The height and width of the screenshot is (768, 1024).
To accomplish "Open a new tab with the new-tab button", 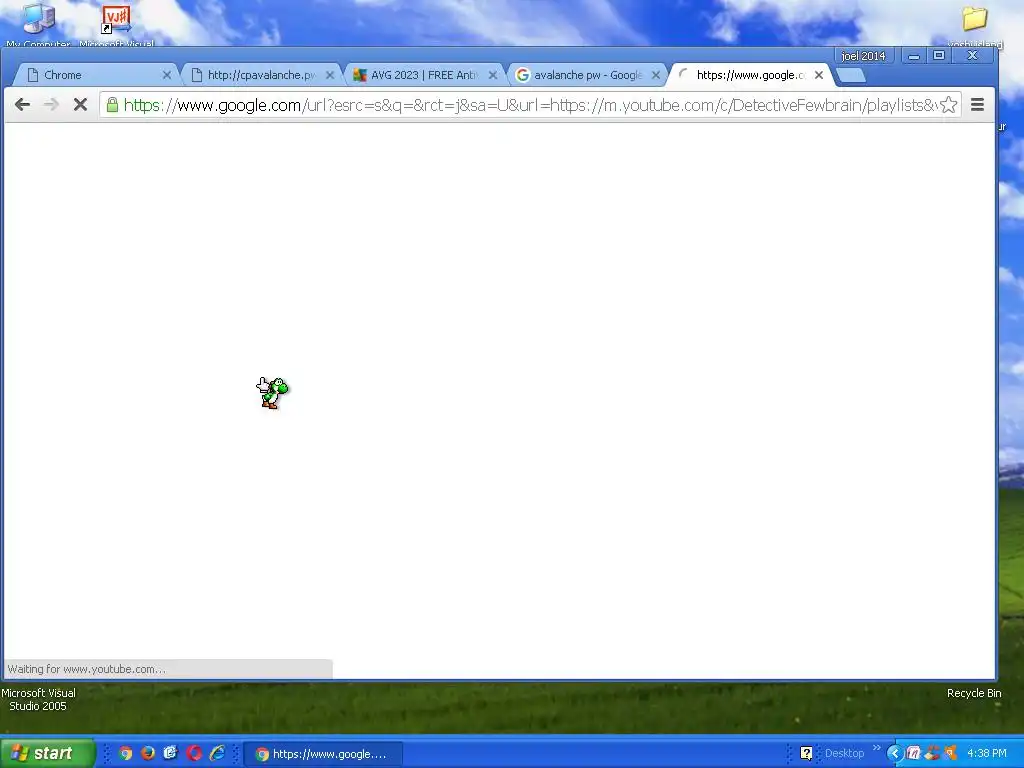I will pos(851,75).
